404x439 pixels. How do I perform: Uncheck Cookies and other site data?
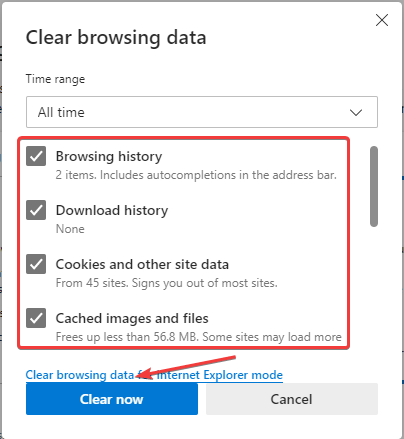coord(36,264)
